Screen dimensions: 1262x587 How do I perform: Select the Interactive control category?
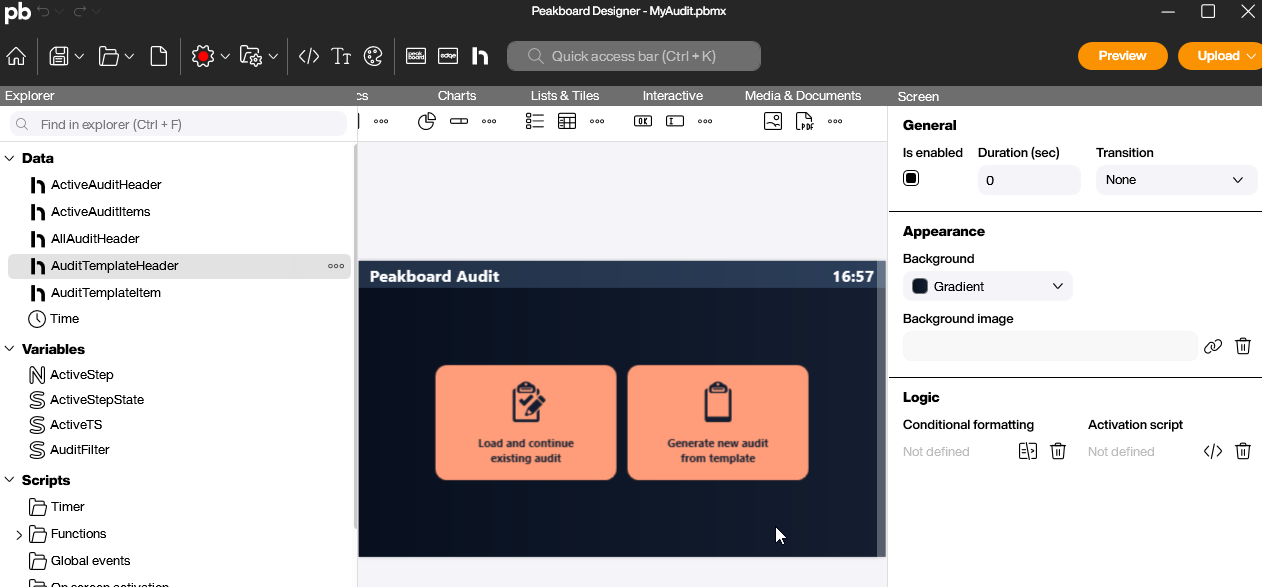click(x=673, y=96)
